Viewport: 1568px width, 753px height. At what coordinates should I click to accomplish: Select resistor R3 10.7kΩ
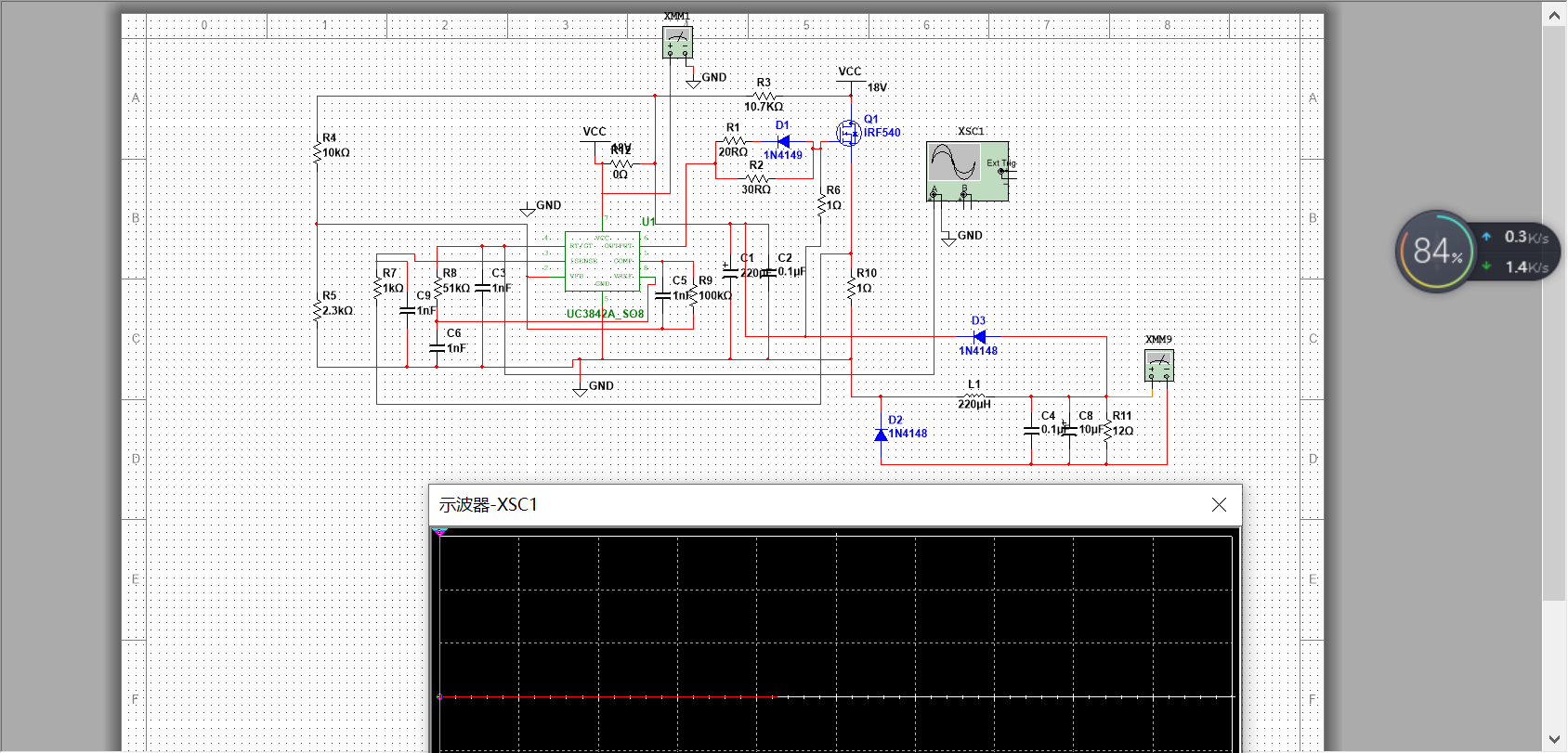(x=764, y=96)
